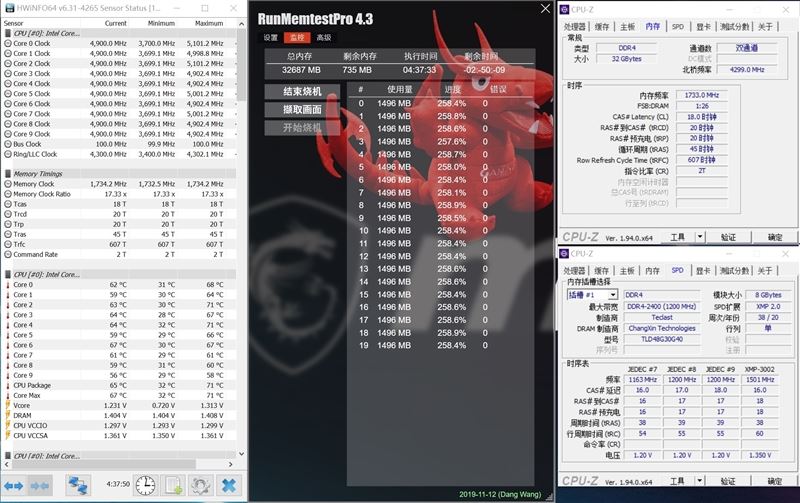The height and width of the screenshot is (503, 800).
Task: Click the Tedast manufacturer field in CPU-Z
Action: pos(662,317)
